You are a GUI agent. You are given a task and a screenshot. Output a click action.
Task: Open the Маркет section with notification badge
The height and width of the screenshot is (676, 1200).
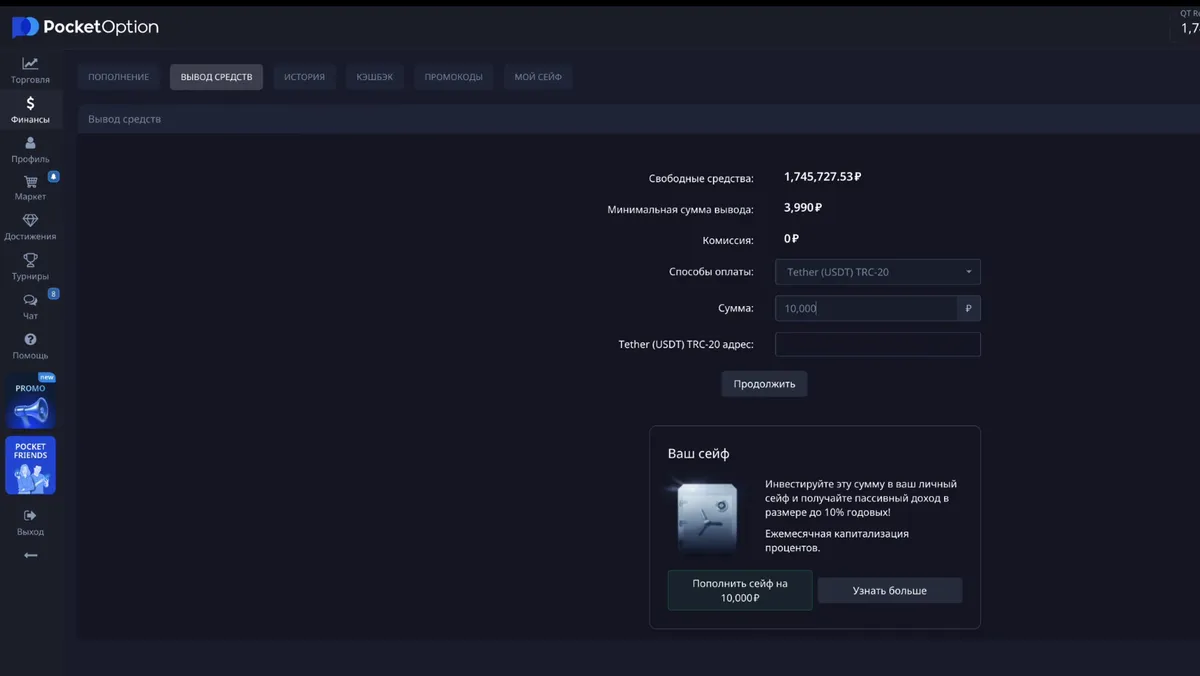[x=30, y=189]
